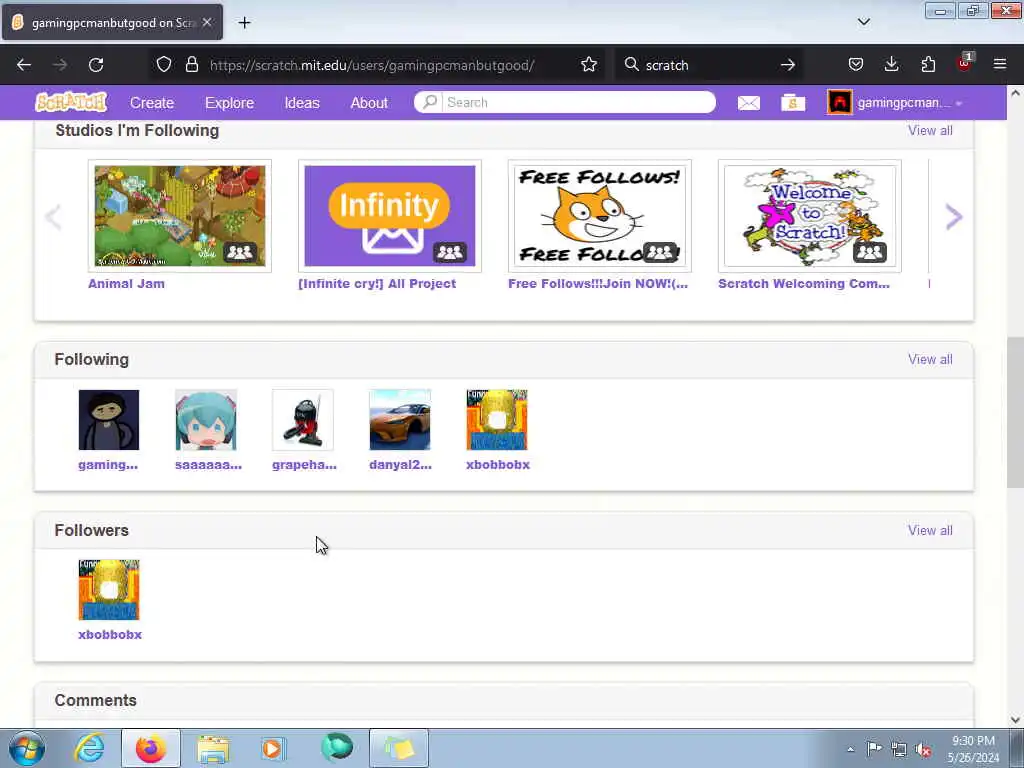
Task: Click the studios carousel left arrow
Action: pos(54,216)
